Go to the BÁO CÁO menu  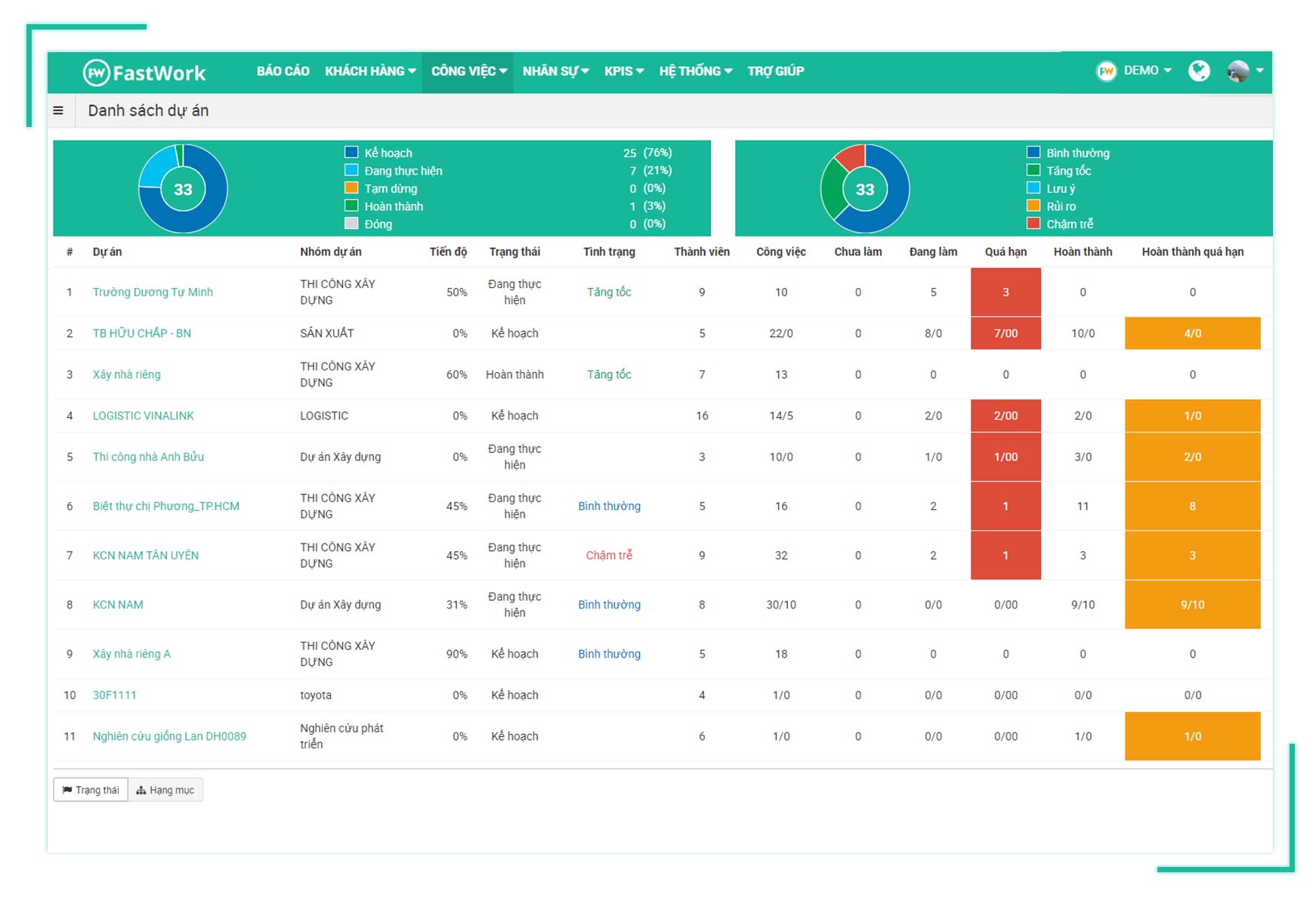coord(283,71)
